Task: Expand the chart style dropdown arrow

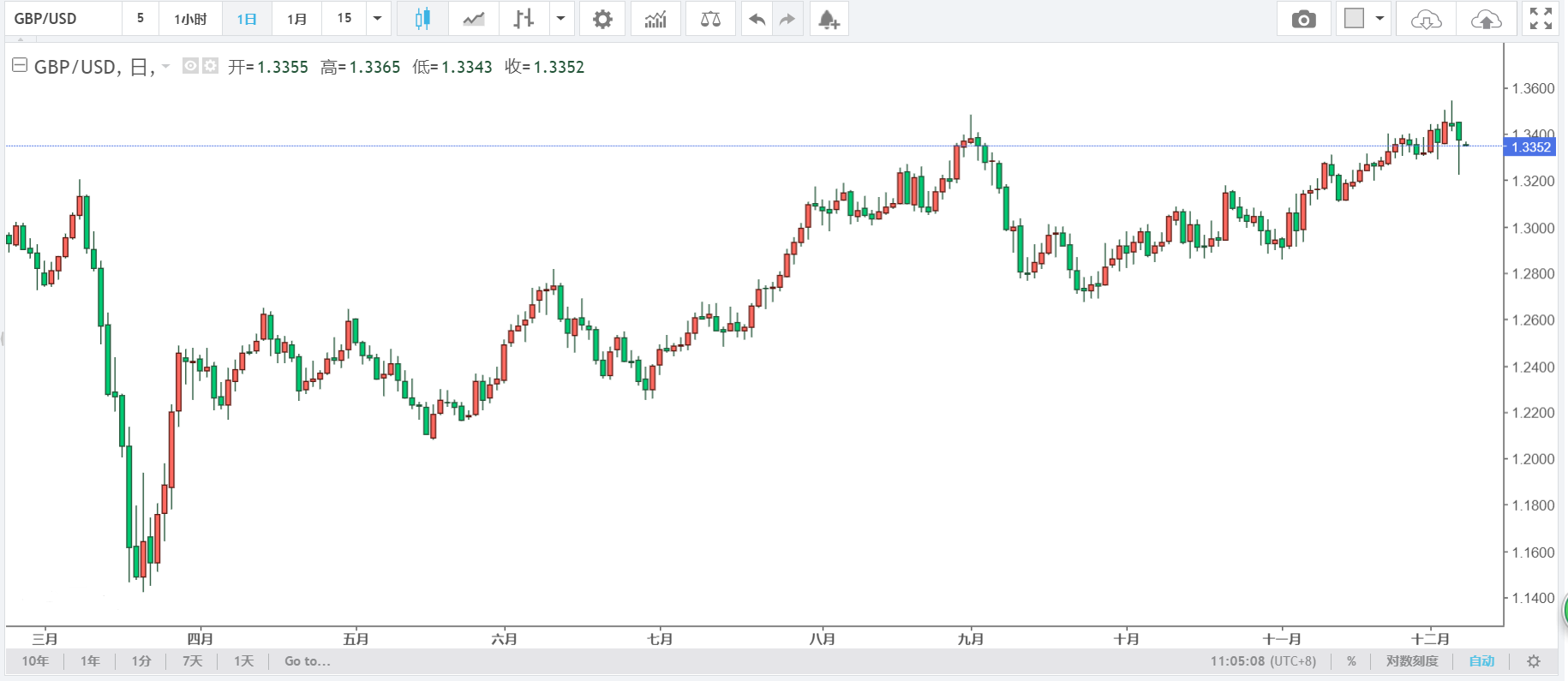Action: coord(560,19)
